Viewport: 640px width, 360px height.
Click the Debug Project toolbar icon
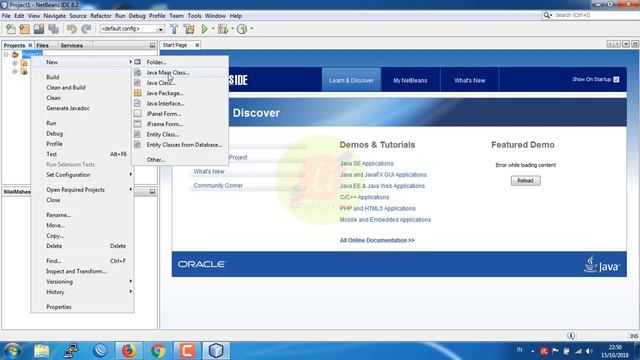pos(223,29)
